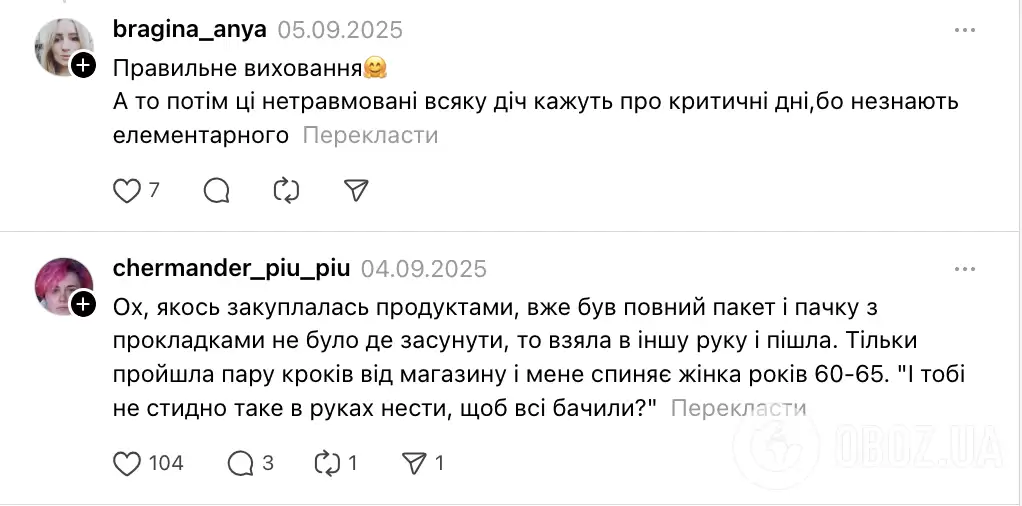1022x506 pixels.
Task: Open more options for bragina_anya's comment
Action: click(964, 31)
